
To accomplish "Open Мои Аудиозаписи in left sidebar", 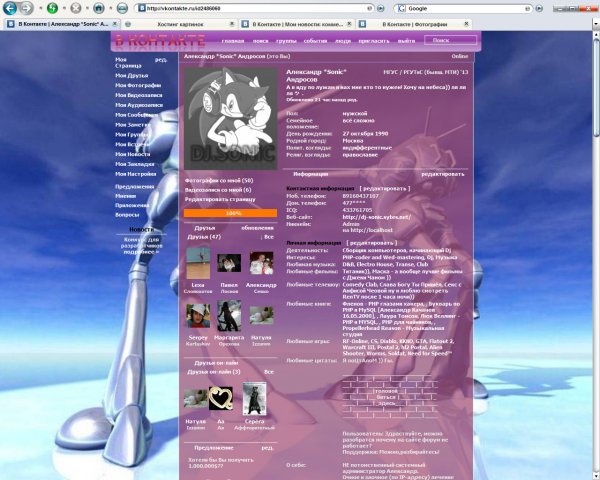I will [139, 105].
